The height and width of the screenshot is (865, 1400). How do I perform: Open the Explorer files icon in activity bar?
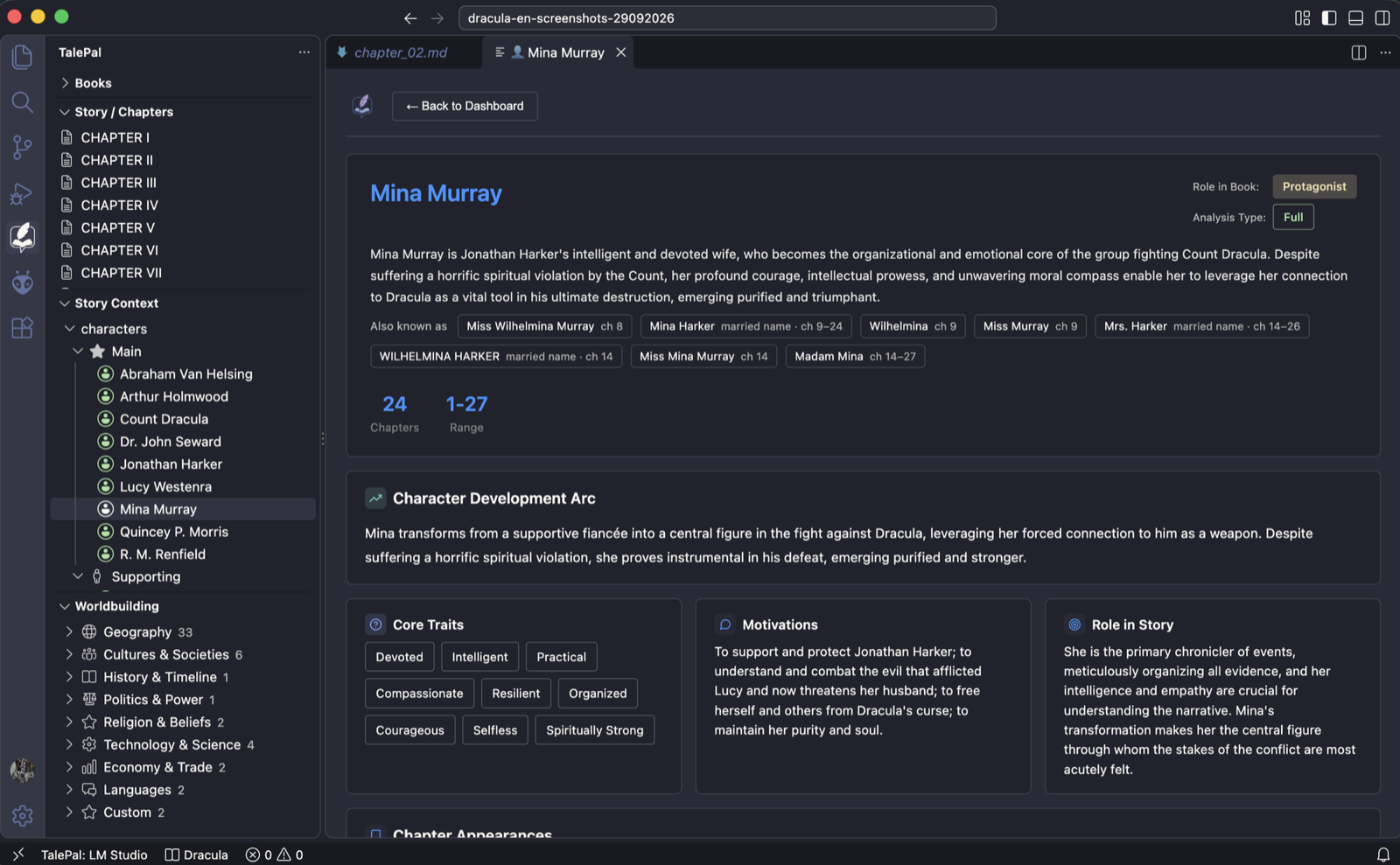(x=22, y=57)
